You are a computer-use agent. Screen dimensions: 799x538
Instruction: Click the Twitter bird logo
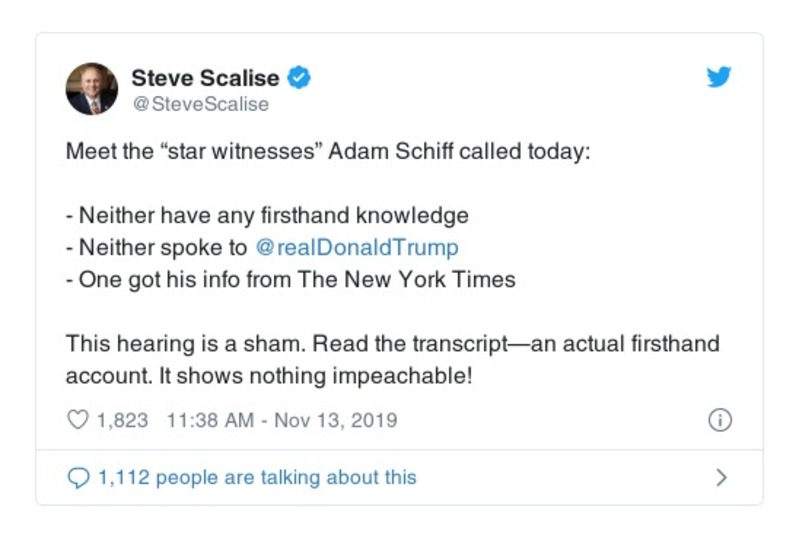719,77
